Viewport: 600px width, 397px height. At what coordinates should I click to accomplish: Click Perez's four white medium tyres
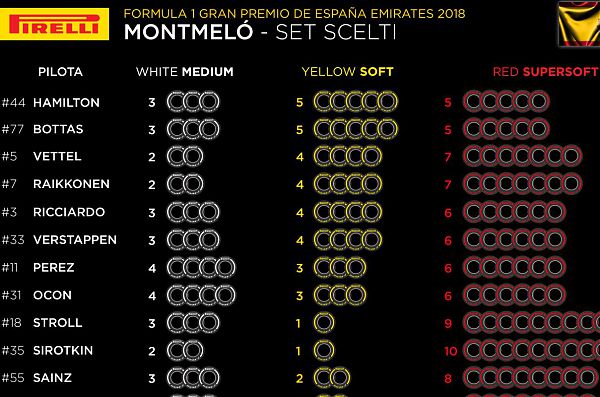201,267
